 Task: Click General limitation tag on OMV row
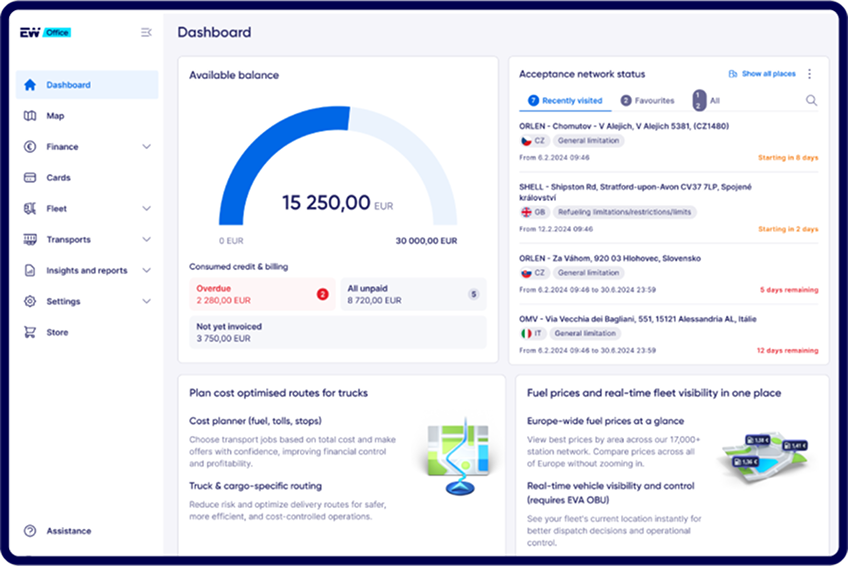pyautogui.click(x=585, y=333)
